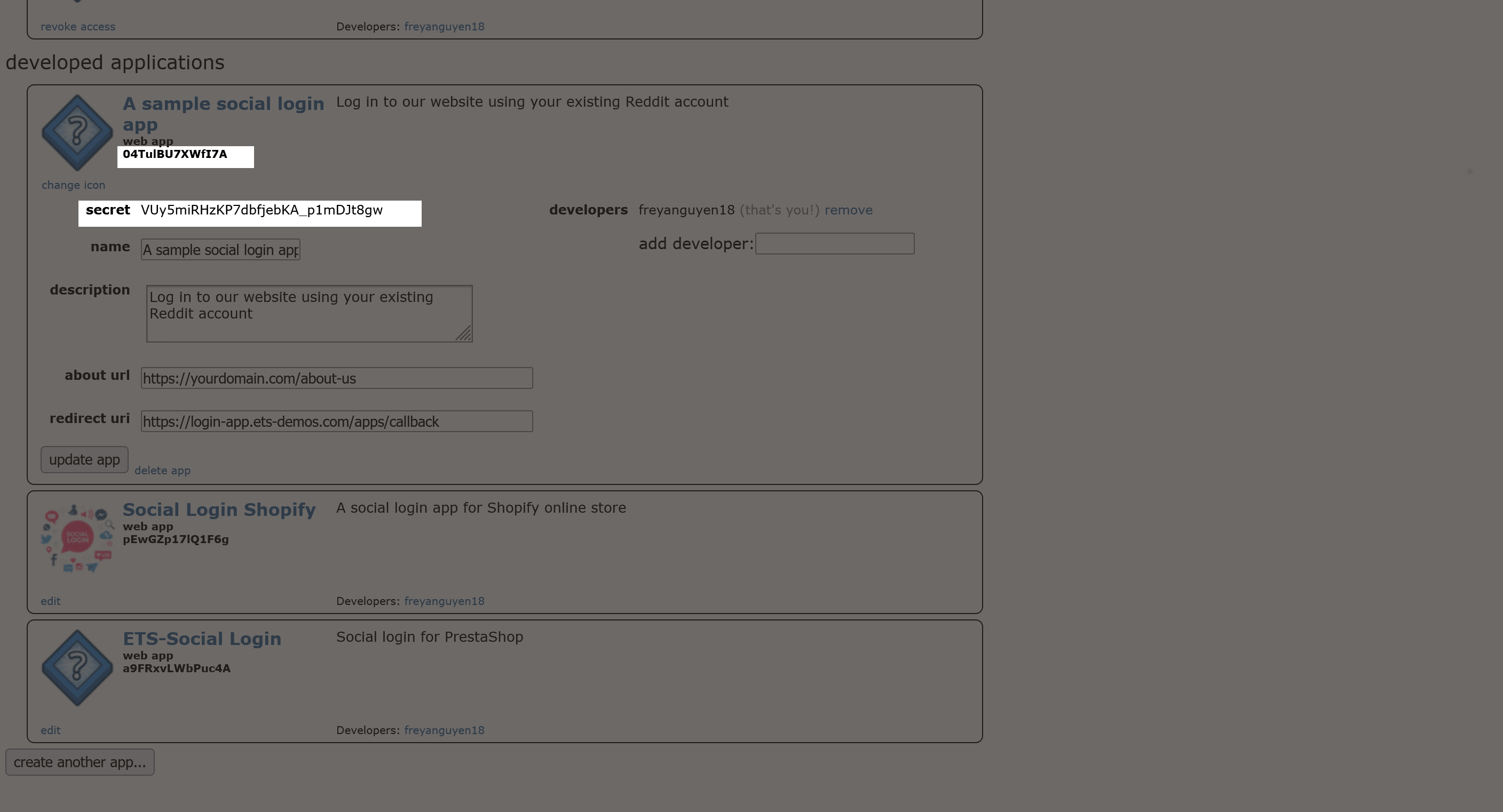This screenshot has height=812, width=1503.
Task: Edit the Social Login Shopify app
Action: point(51,601)
